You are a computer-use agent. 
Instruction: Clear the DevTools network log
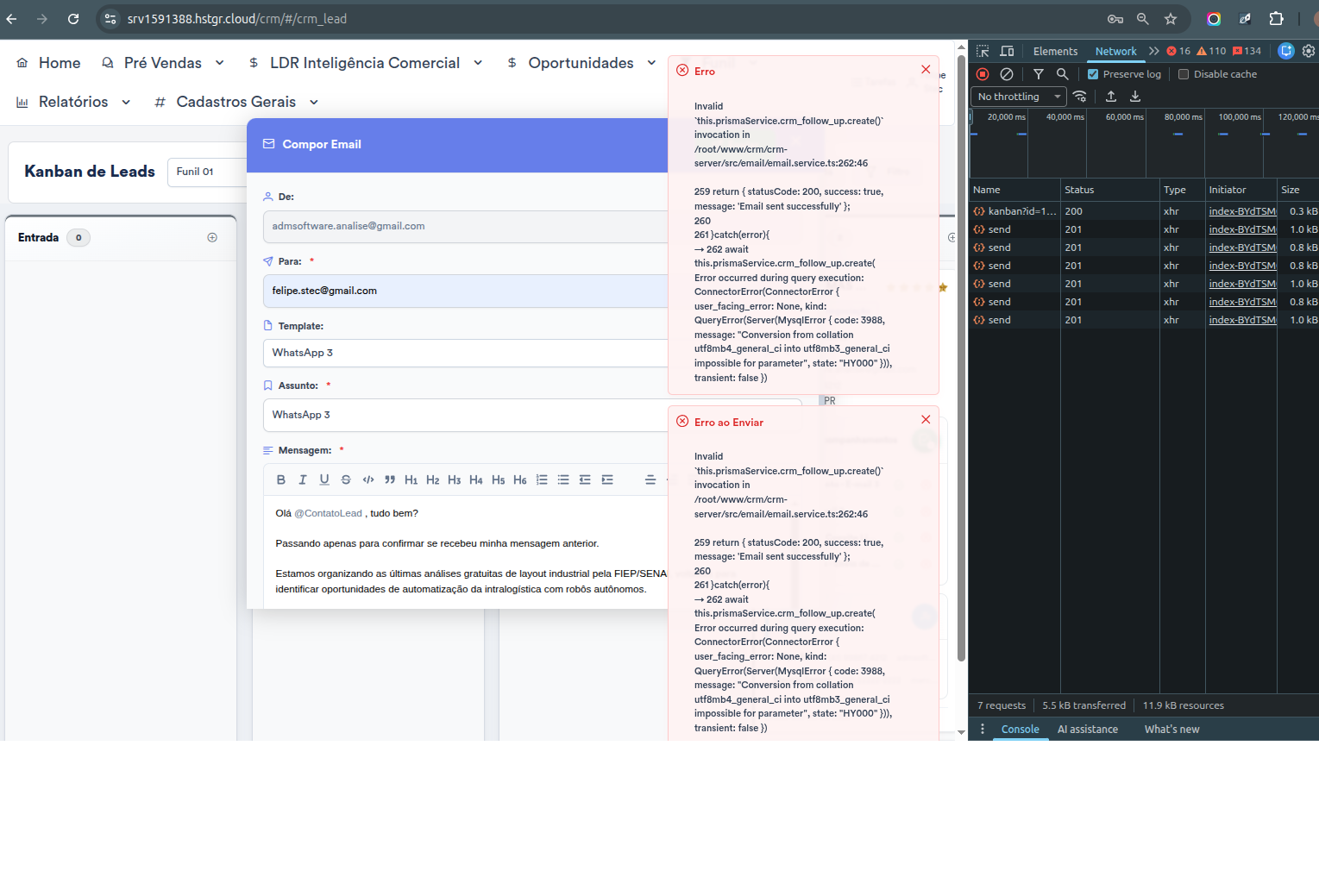[1007, 74]
